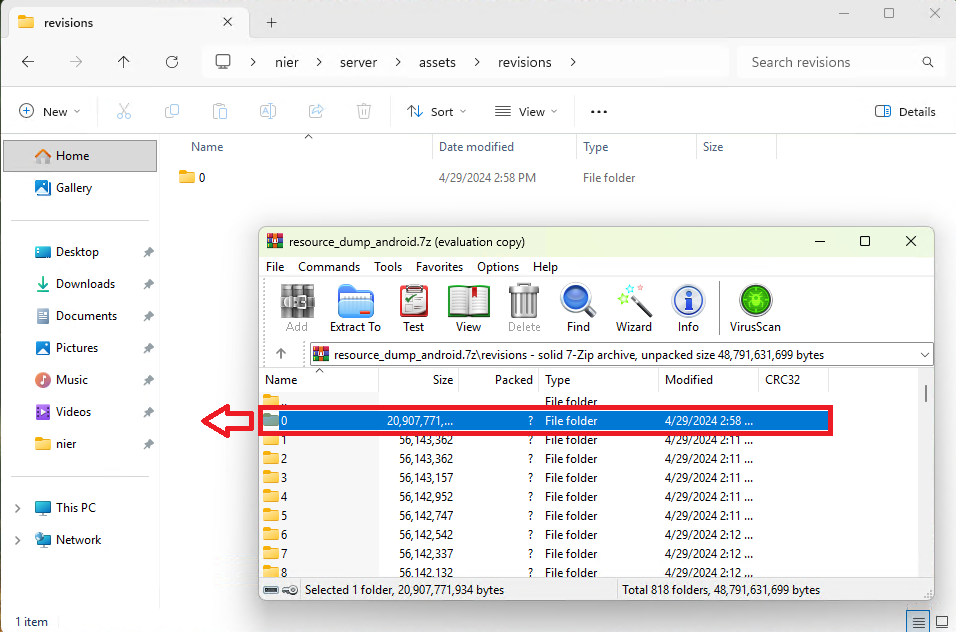Open Explorer See more ellipsis menu
This screenshot has height=632, width=956.
(x=599, y=112)
